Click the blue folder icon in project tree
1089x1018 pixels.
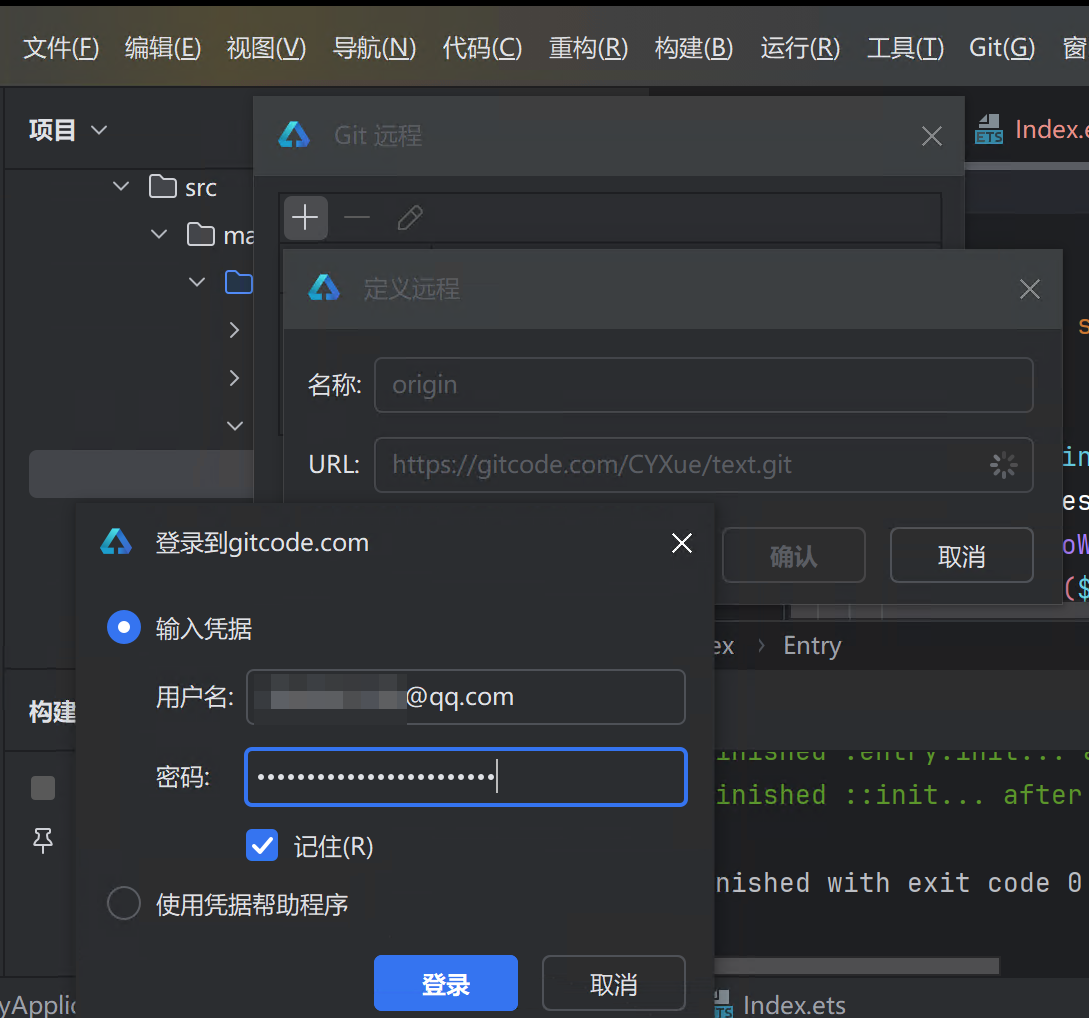[238, 283]
